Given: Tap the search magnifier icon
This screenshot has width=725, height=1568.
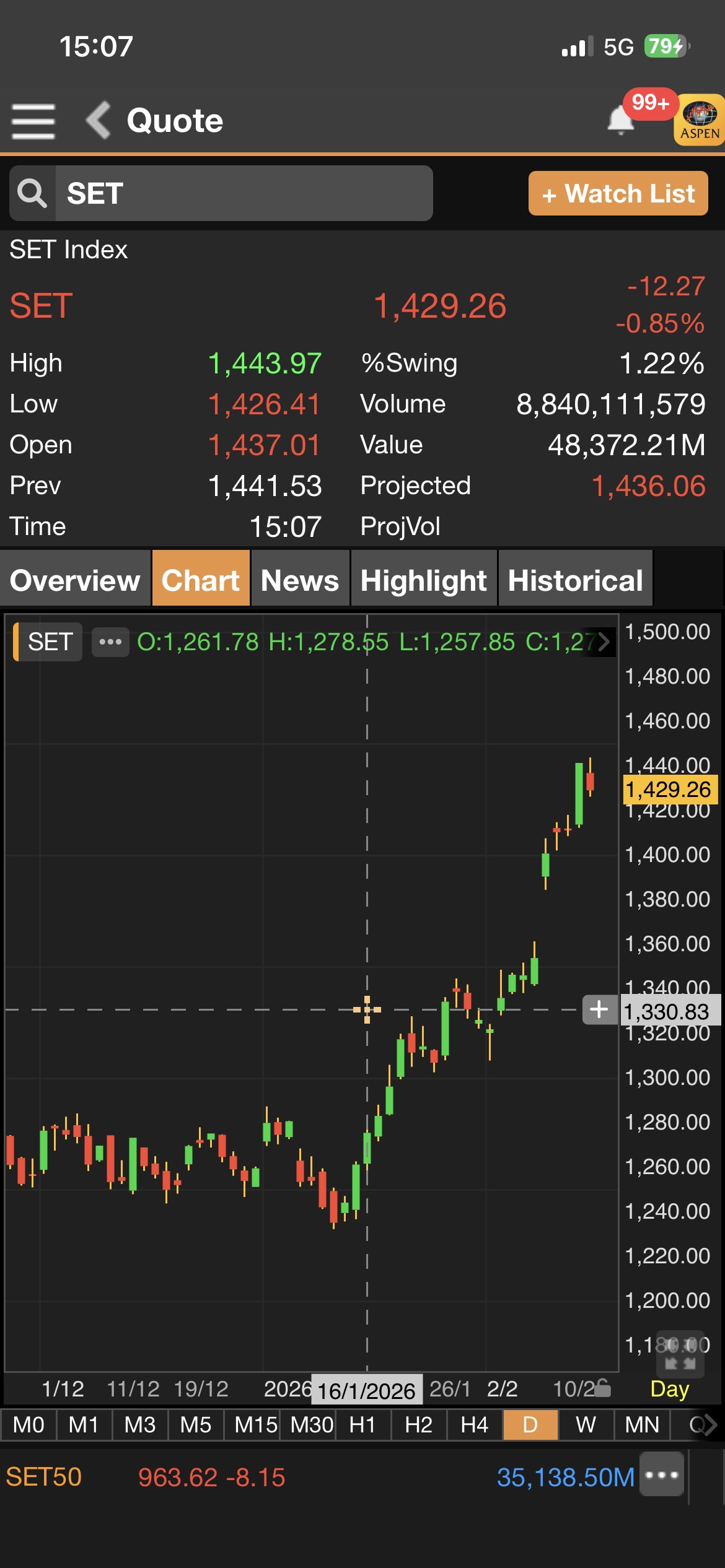Looking at the screenshot, I should coord(32,194).
